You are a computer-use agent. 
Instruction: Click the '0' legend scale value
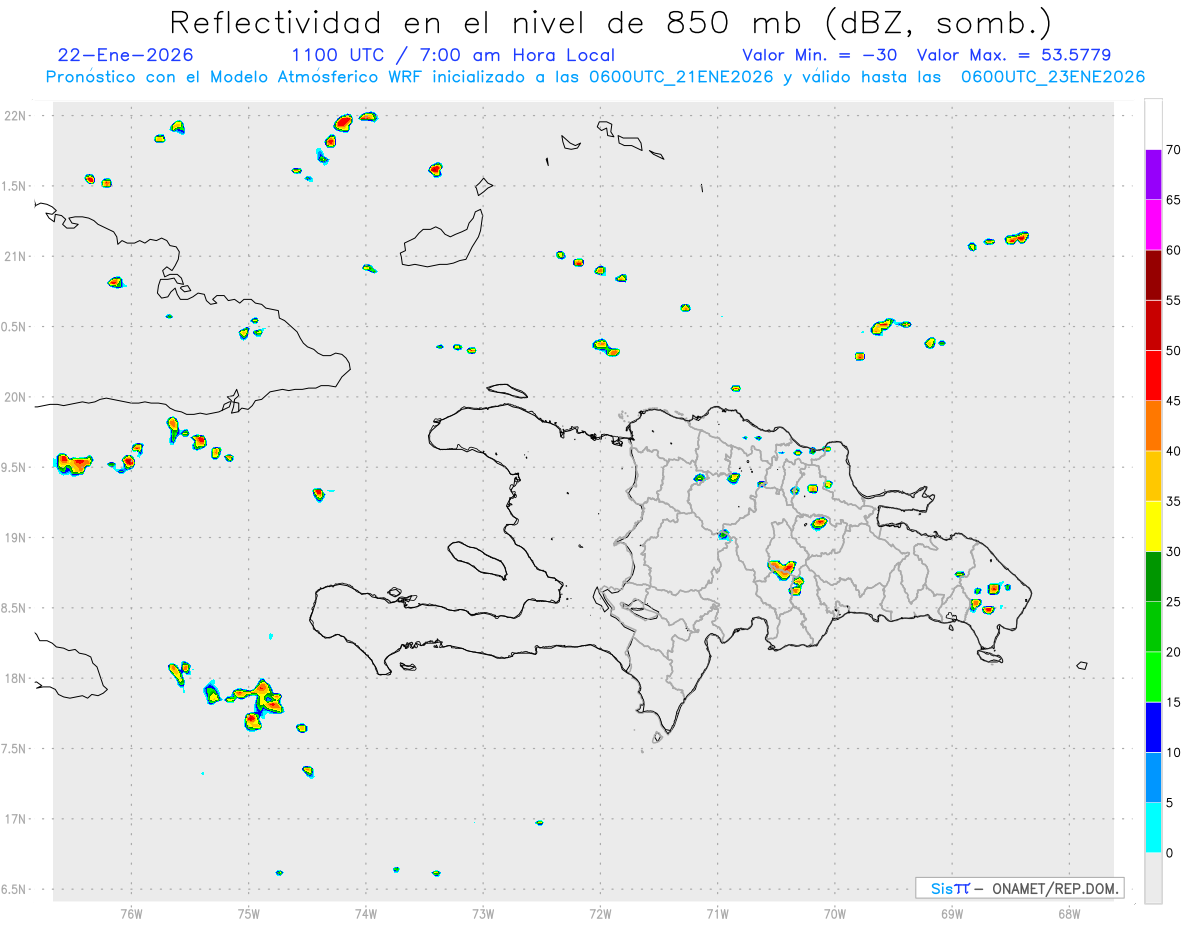1169,853
